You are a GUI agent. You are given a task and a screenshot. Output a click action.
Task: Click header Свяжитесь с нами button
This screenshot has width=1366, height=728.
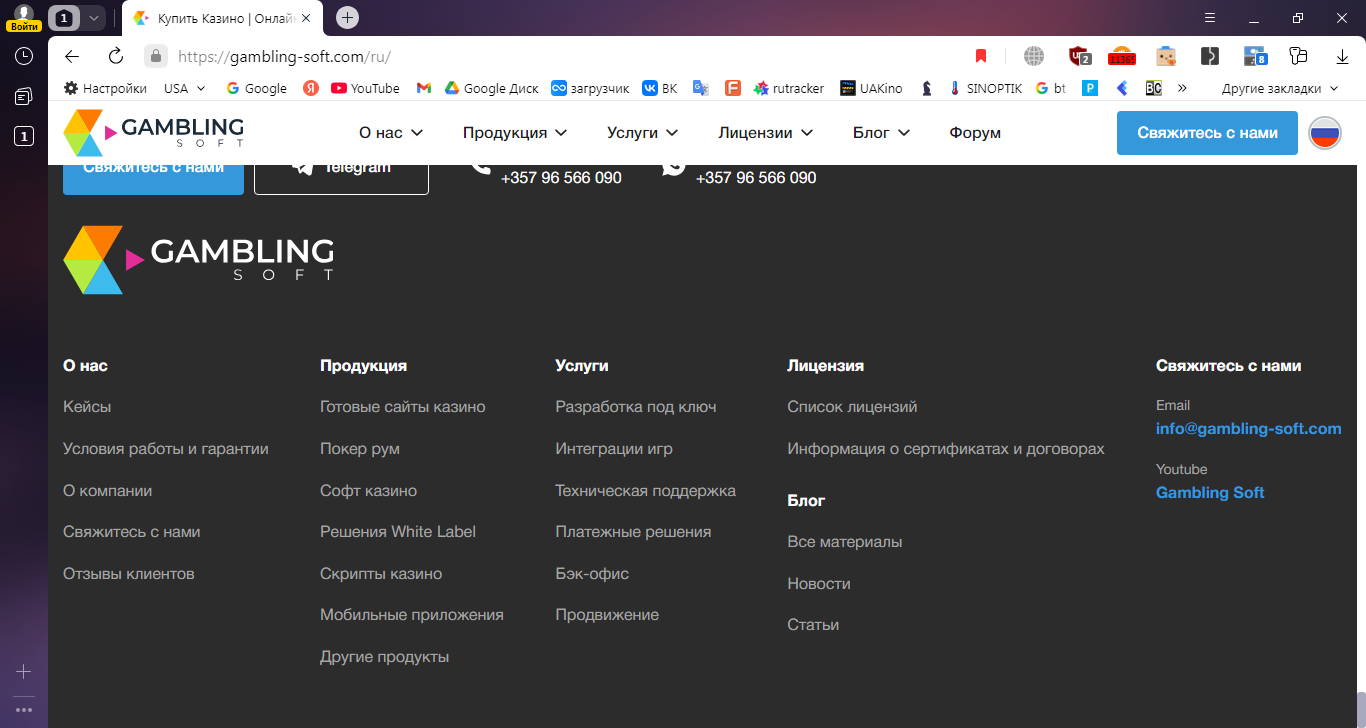pyautogui.click(x=1207, y=133)
